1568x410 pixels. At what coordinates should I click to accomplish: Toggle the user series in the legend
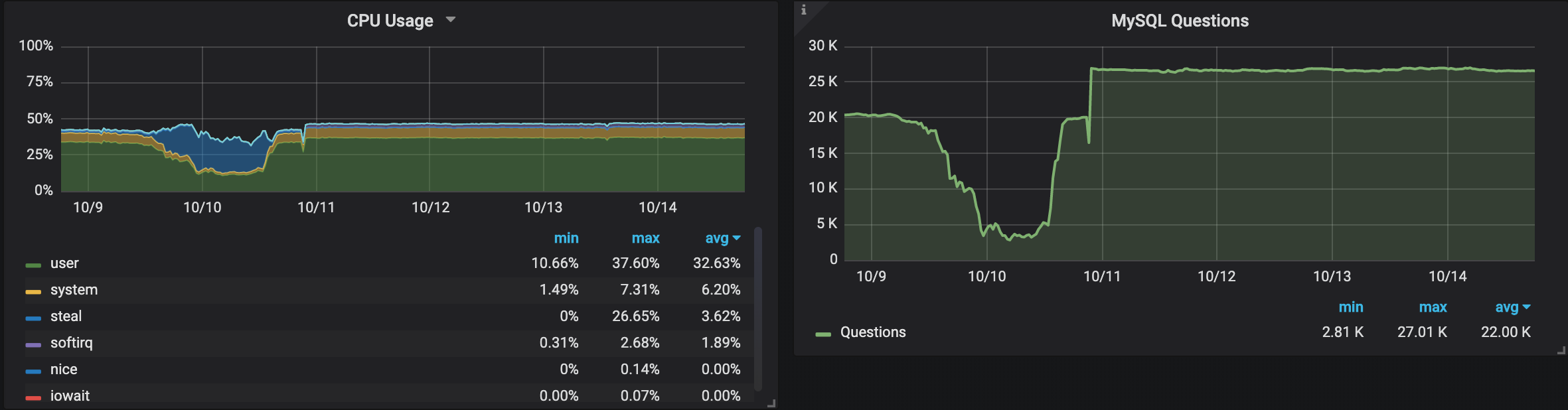[64, 263]
